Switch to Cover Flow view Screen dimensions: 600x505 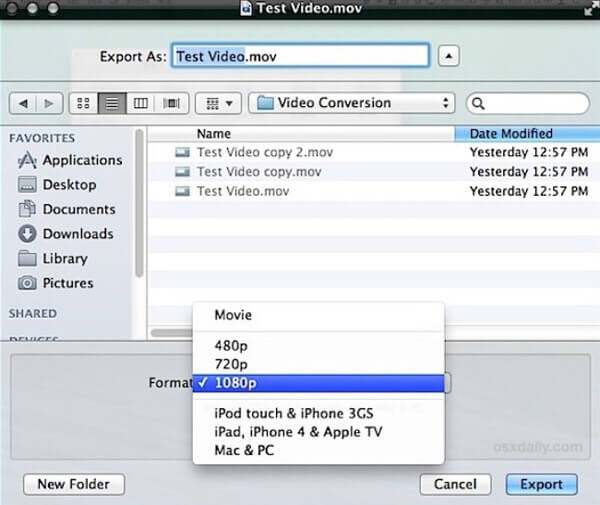click(x=171, y=103)
